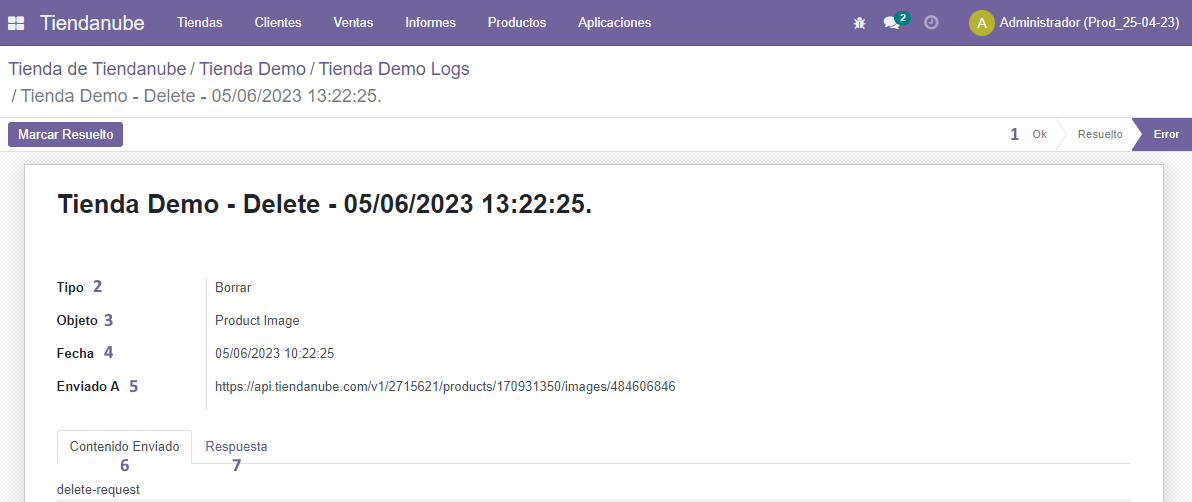Select the Resuelto status stage
This screenshot has height=502, width=1192.
1099,134
